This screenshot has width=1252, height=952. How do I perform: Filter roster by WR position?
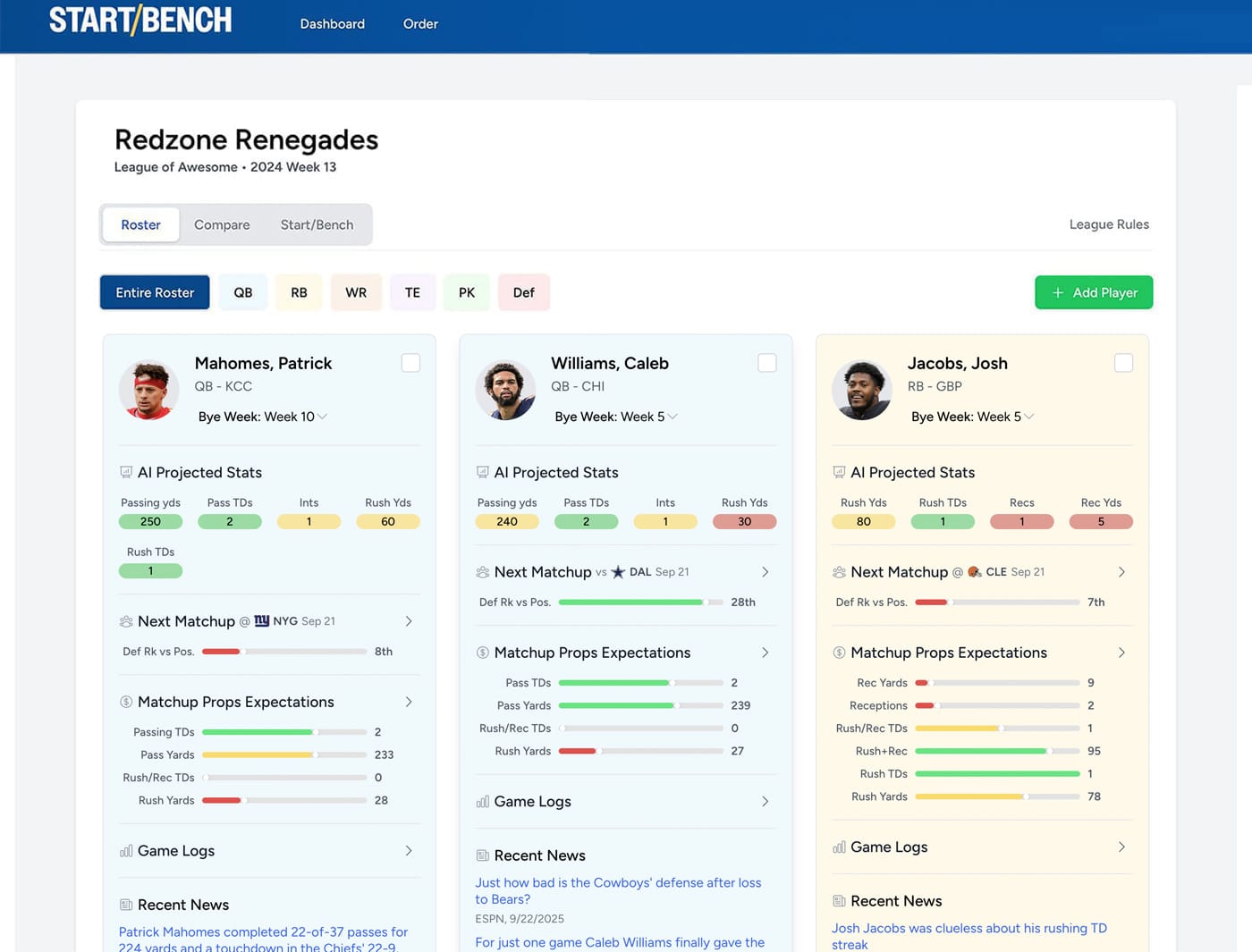356,292
